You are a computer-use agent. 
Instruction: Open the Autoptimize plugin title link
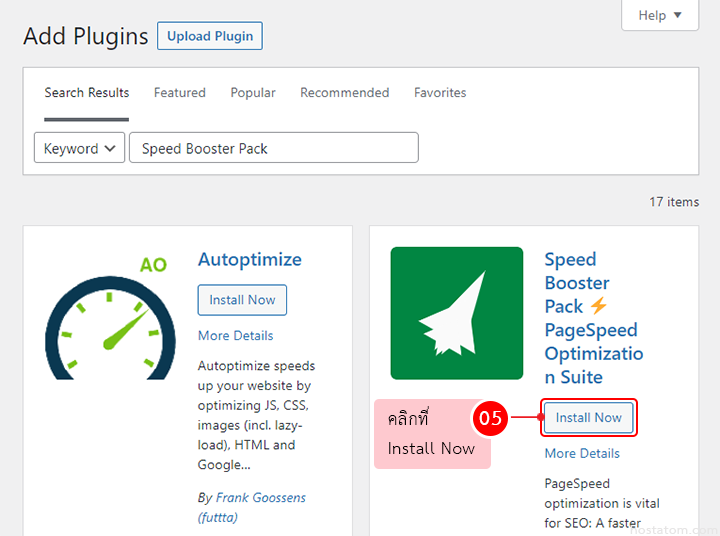[x=250, y=260]
